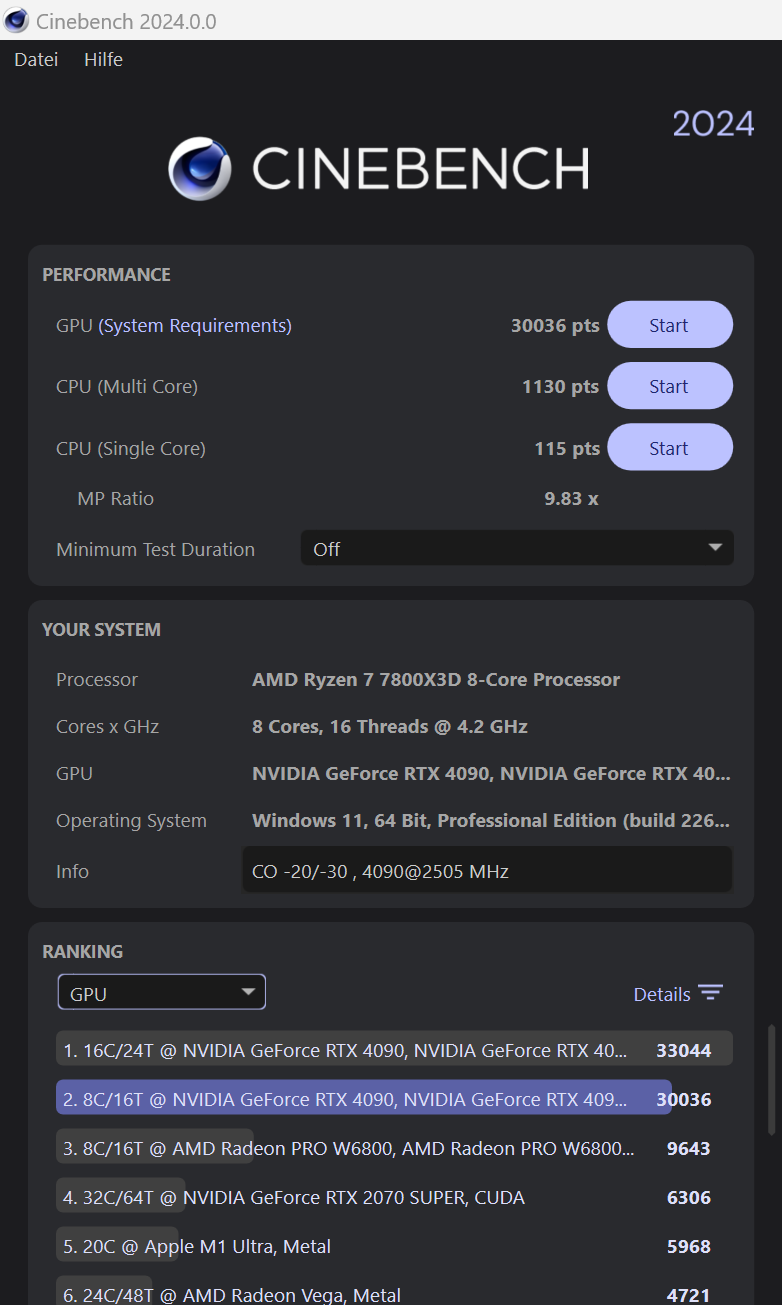Click inside the Info text field
The width and height of the screenshot is (782, 1305).
point(487,870)
